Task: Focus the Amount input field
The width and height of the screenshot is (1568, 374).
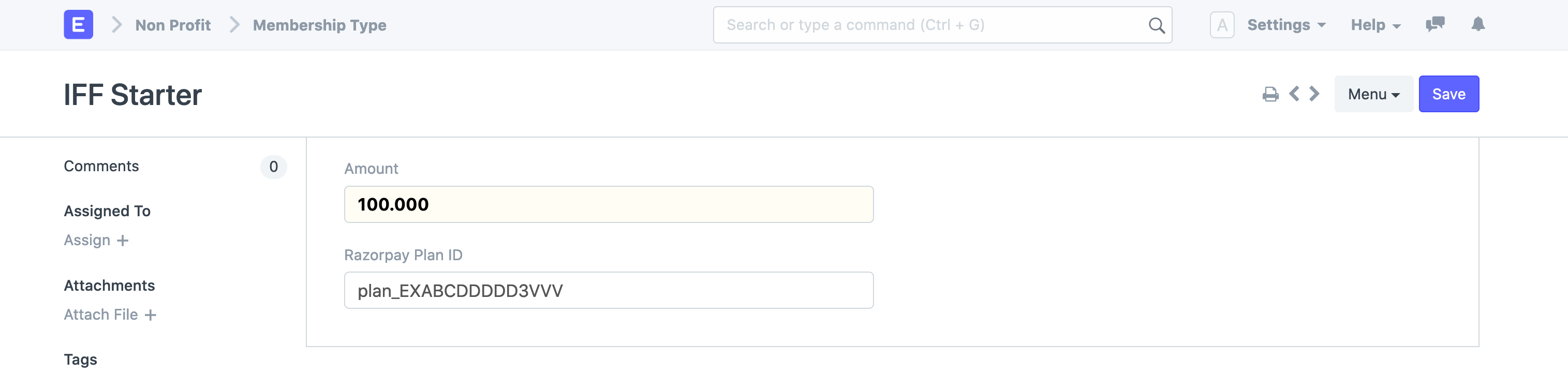Action: 609,204
